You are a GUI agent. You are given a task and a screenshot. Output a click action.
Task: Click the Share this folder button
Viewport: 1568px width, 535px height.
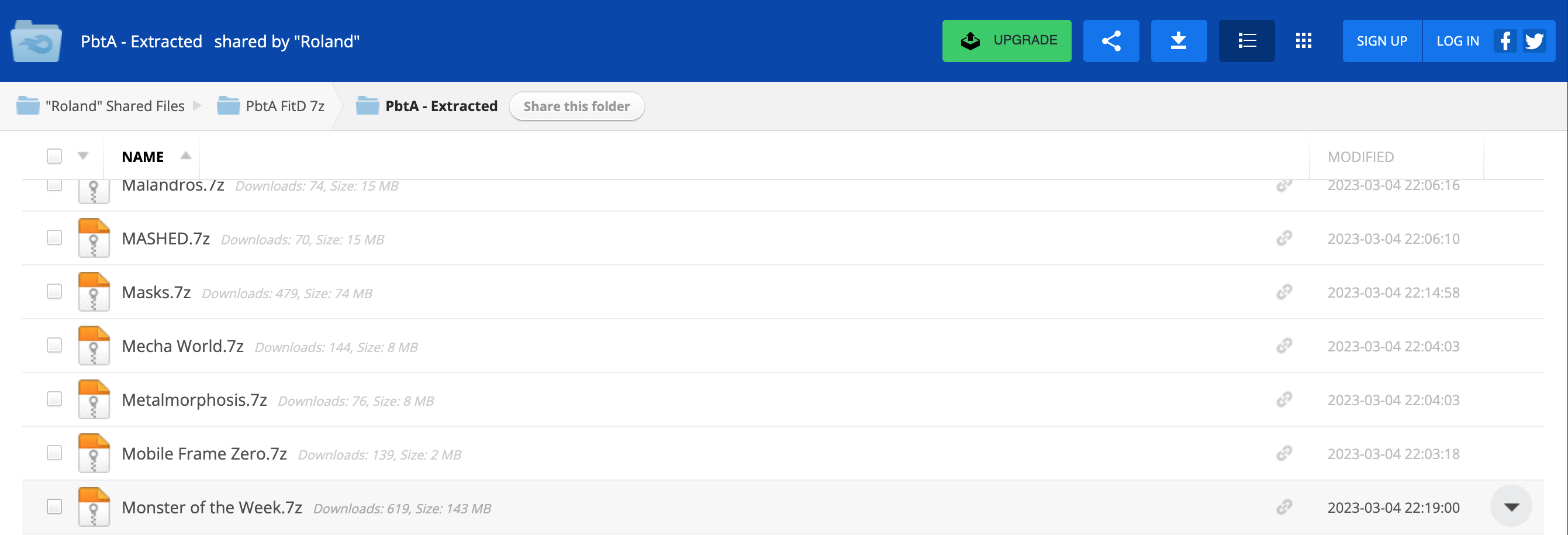pos(576,106)
